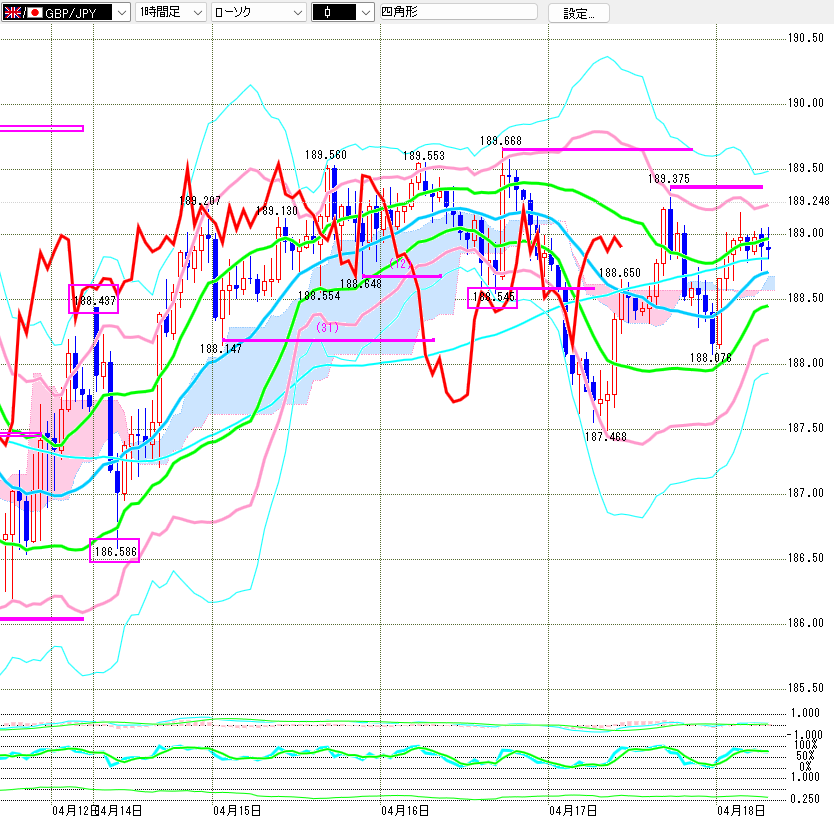
Task: Click the Japan flag icon
Action: click(x=34, y=13)
